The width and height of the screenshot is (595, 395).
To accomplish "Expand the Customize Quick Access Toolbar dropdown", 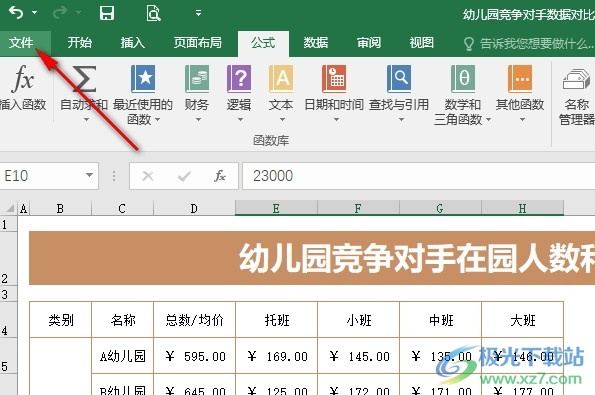I will pos(198,13).
